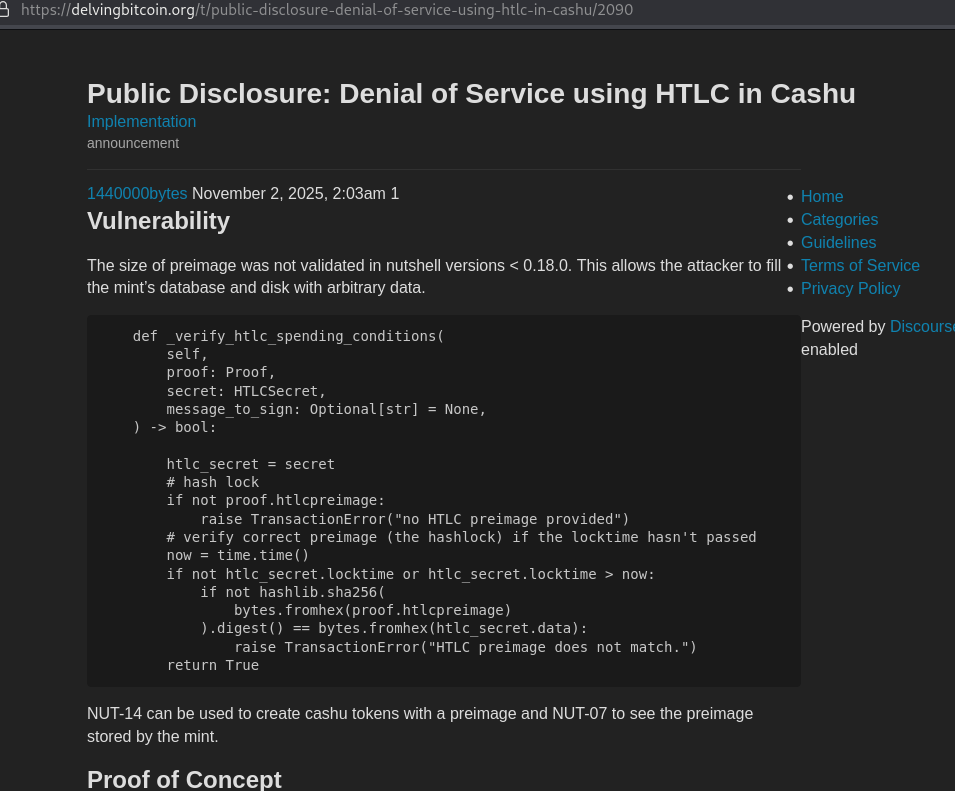This screenshot has height=791, width=955.
Task: Click code line 'return True'
Action: [213, 666]
